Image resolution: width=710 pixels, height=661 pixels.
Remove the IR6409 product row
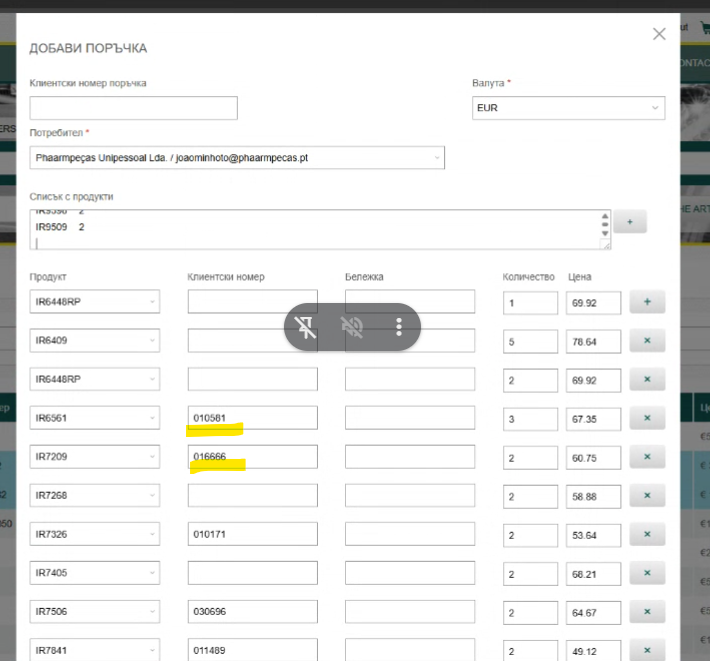pos(646,341)
